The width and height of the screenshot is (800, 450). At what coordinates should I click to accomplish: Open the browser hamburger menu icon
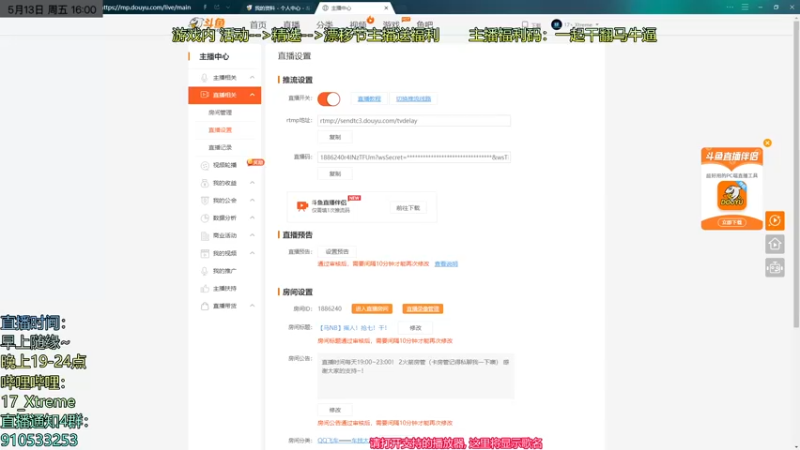[x=745, y=7]
